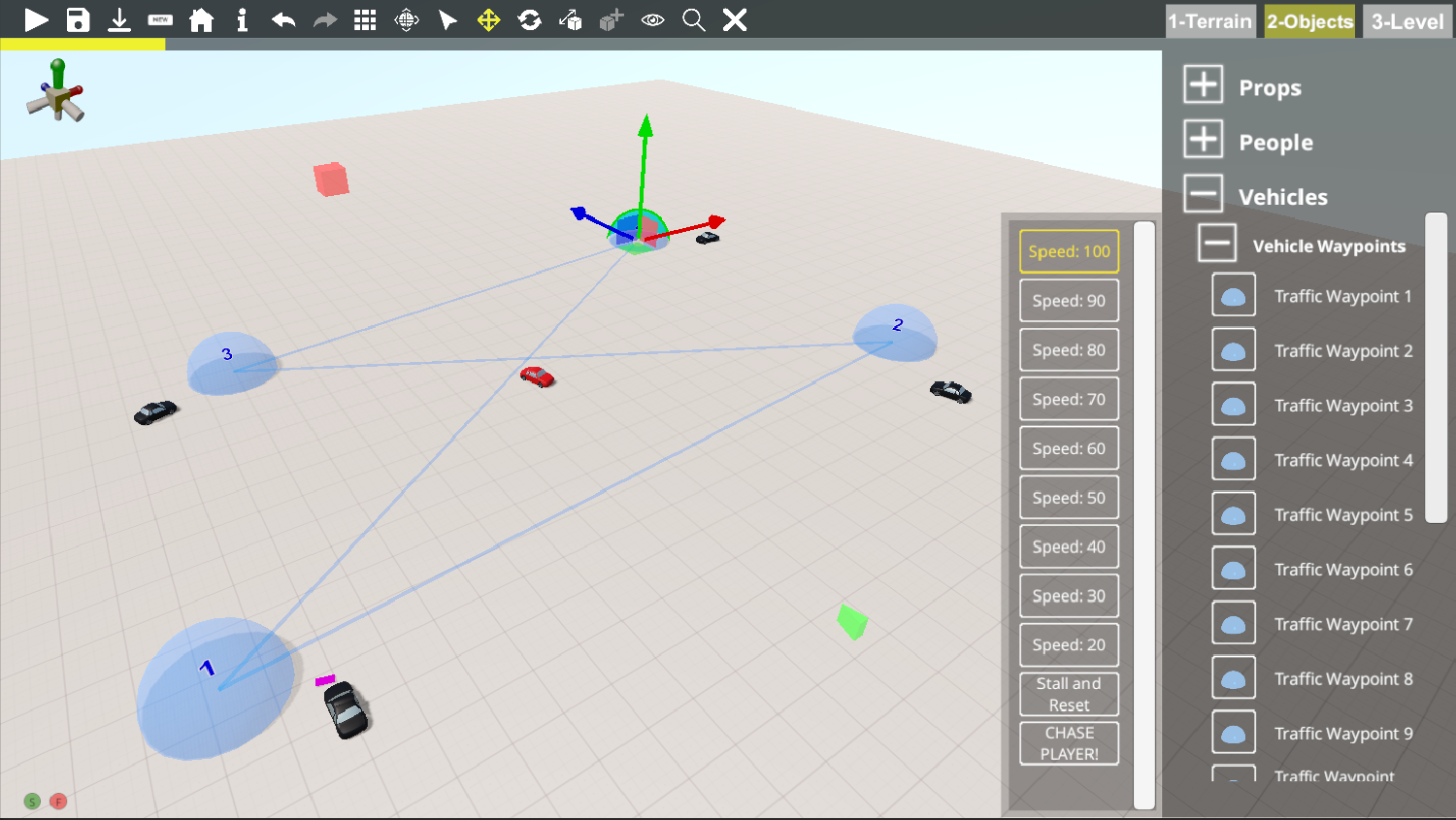The height and width of the screenshot is (820, 1456).
Task: Click the red F indicator
Action: pyautogui.click(x=58, y=802)
